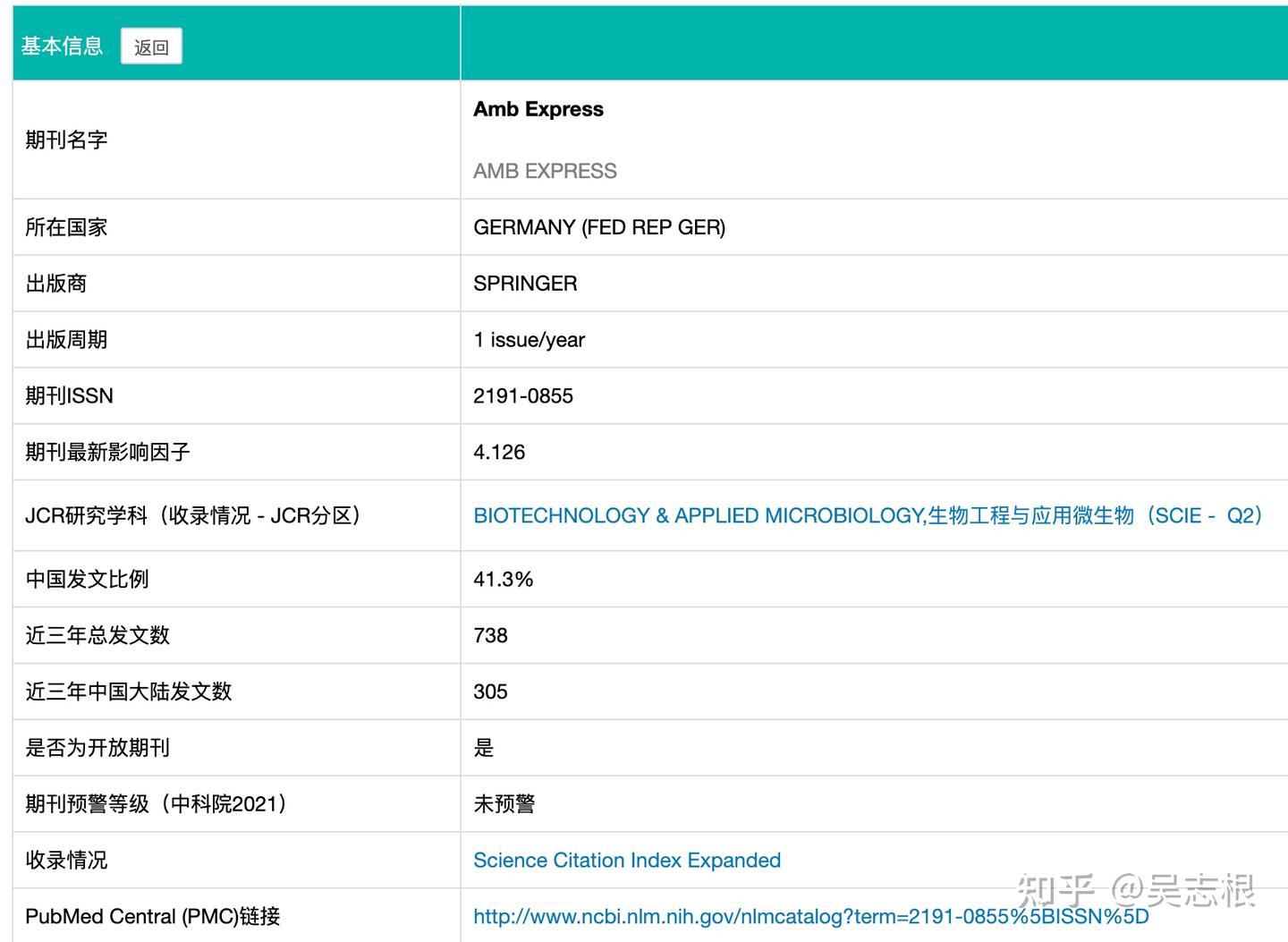This screenshot has height=942, width=1288.
Task: Click the GERMANY (FED REP GER) country cell
Action: point(599,227)
